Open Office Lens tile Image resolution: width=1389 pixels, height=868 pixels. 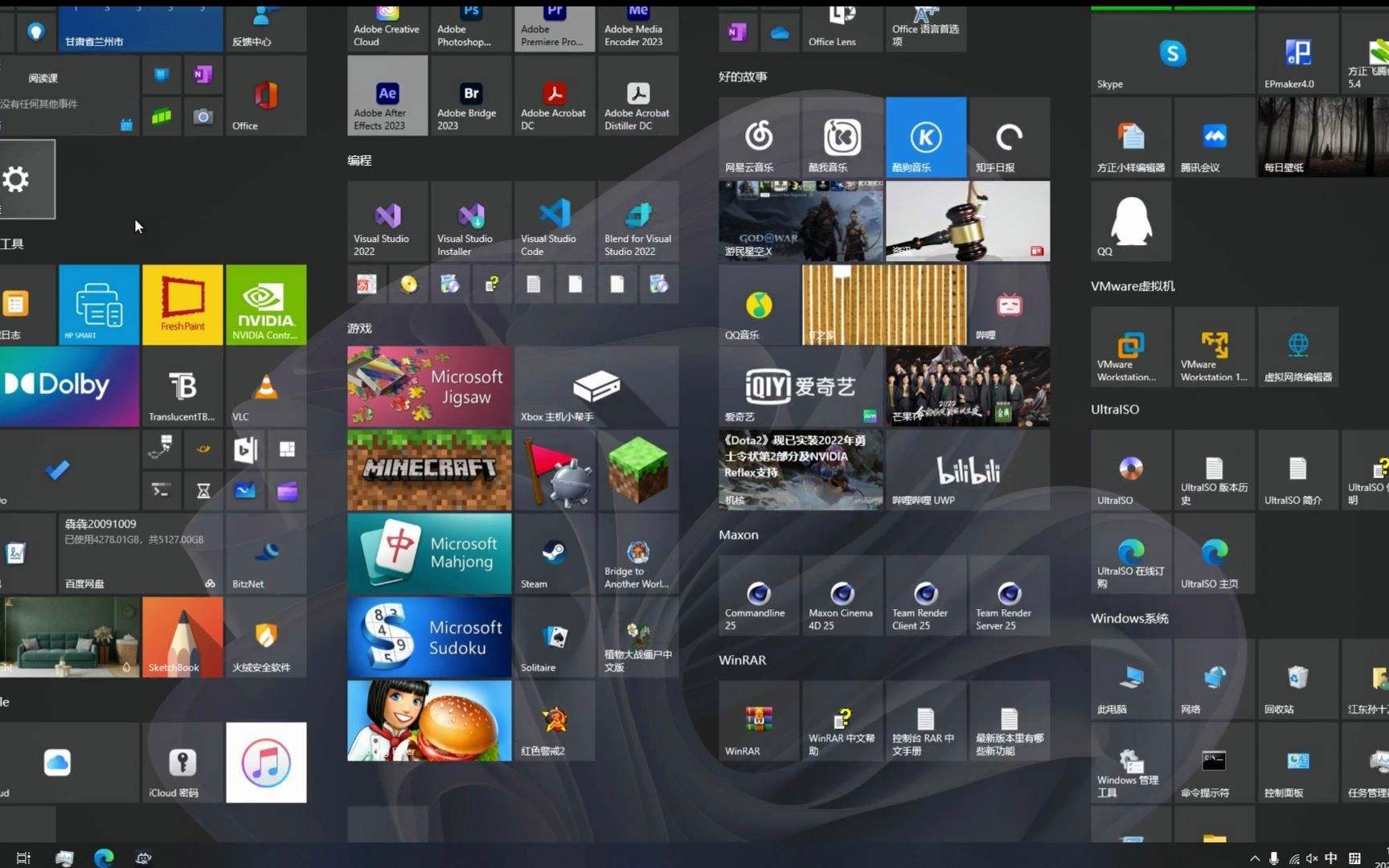(842, 28)
